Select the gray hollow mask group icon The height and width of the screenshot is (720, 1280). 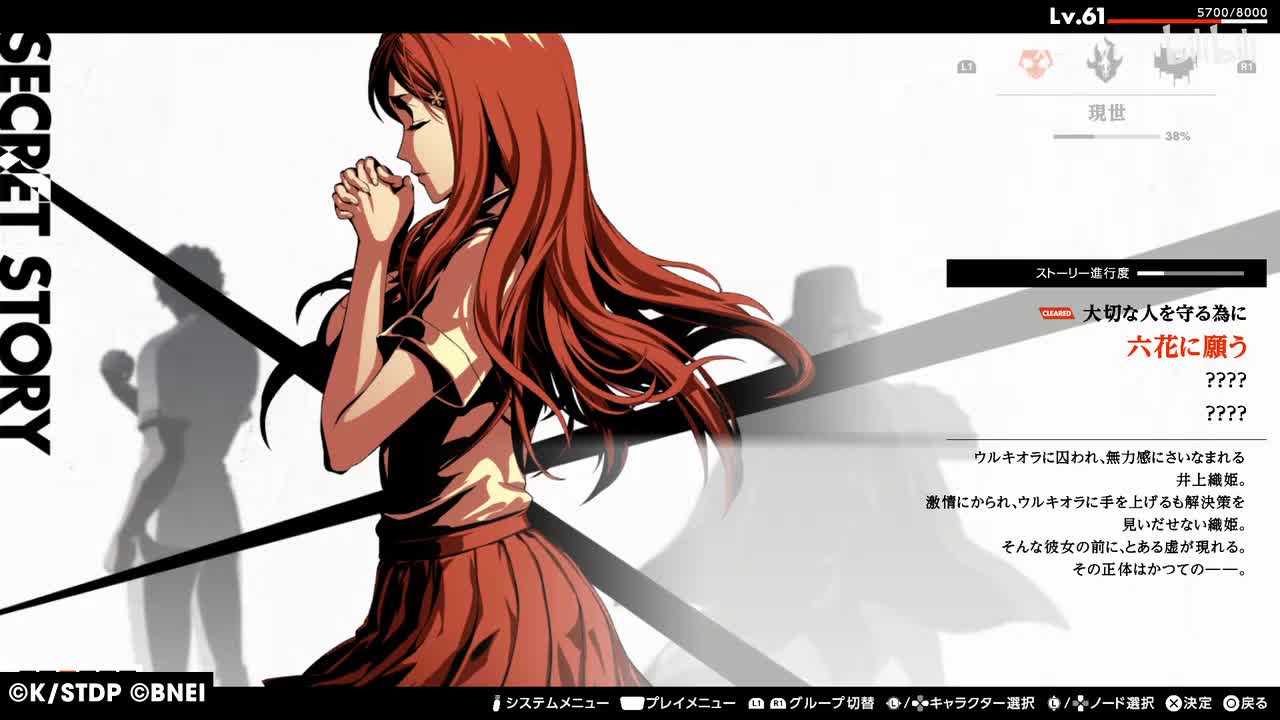point(1105,60)
